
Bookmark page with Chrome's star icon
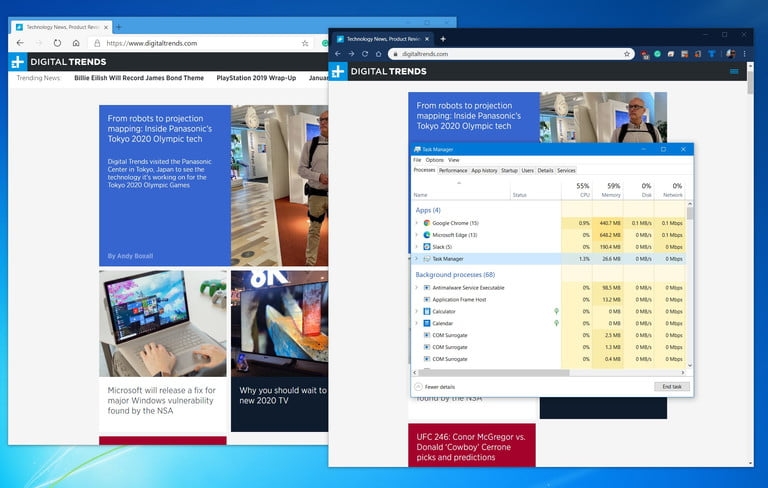[626, 54]
